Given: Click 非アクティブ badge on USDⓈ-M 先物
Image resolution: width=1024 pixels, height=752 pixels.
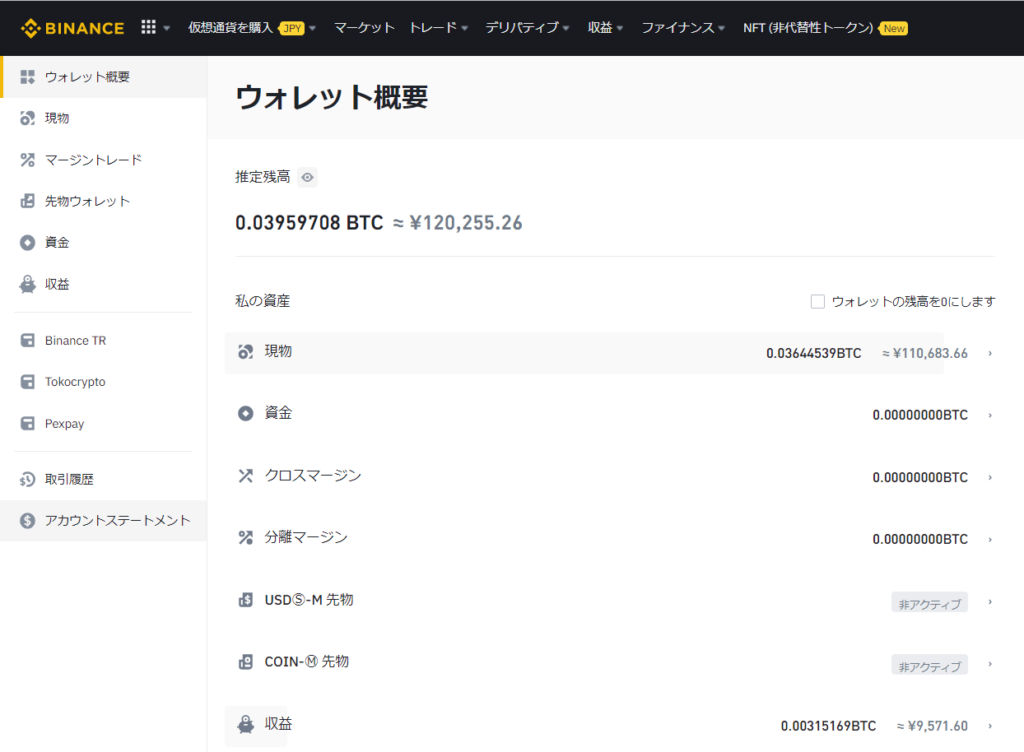Looking at the screenshot, I should [x=929, y=603].
